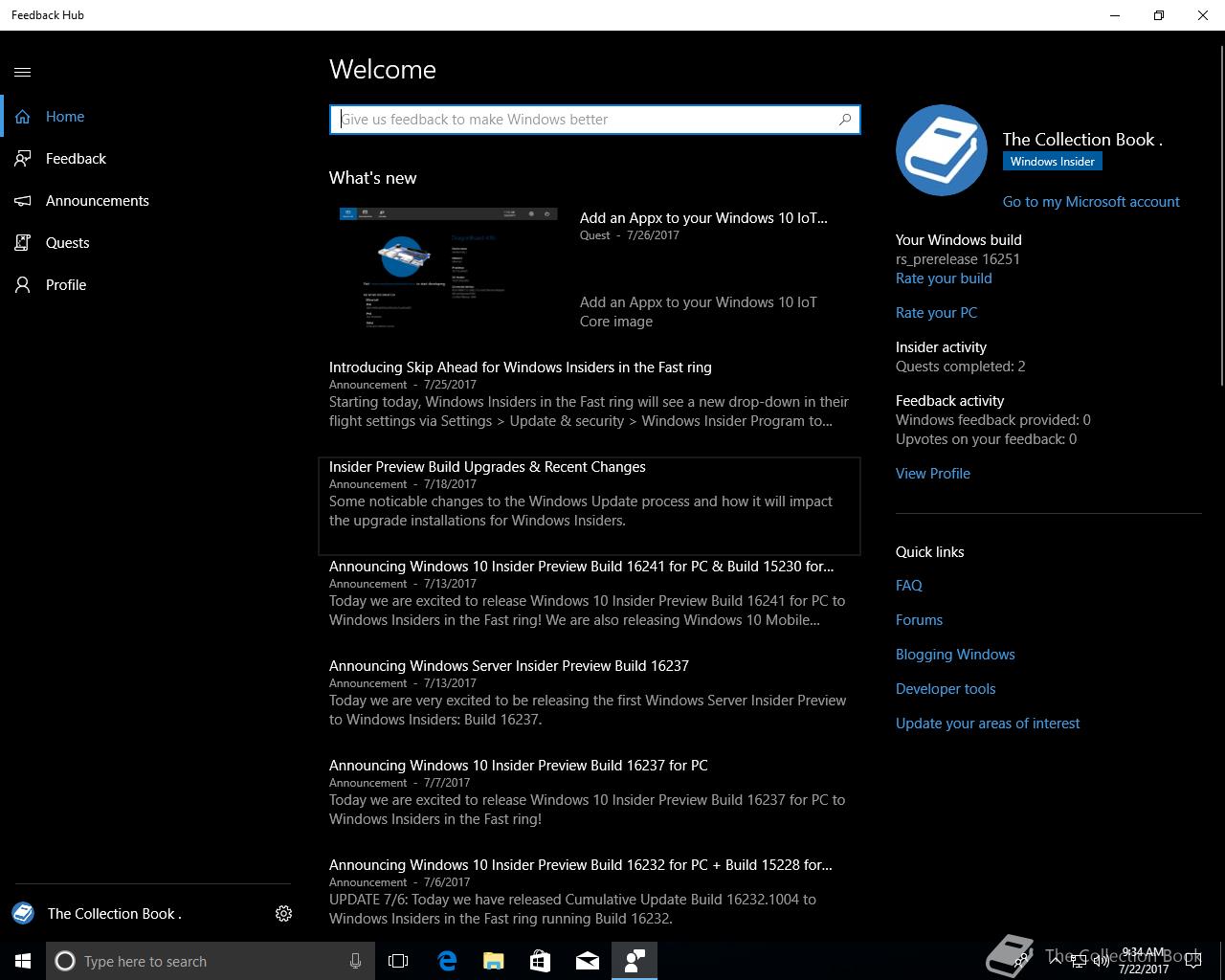Open Insider Preview Build Upgrades announcement

pyautogui.click(x=487, y=467)
